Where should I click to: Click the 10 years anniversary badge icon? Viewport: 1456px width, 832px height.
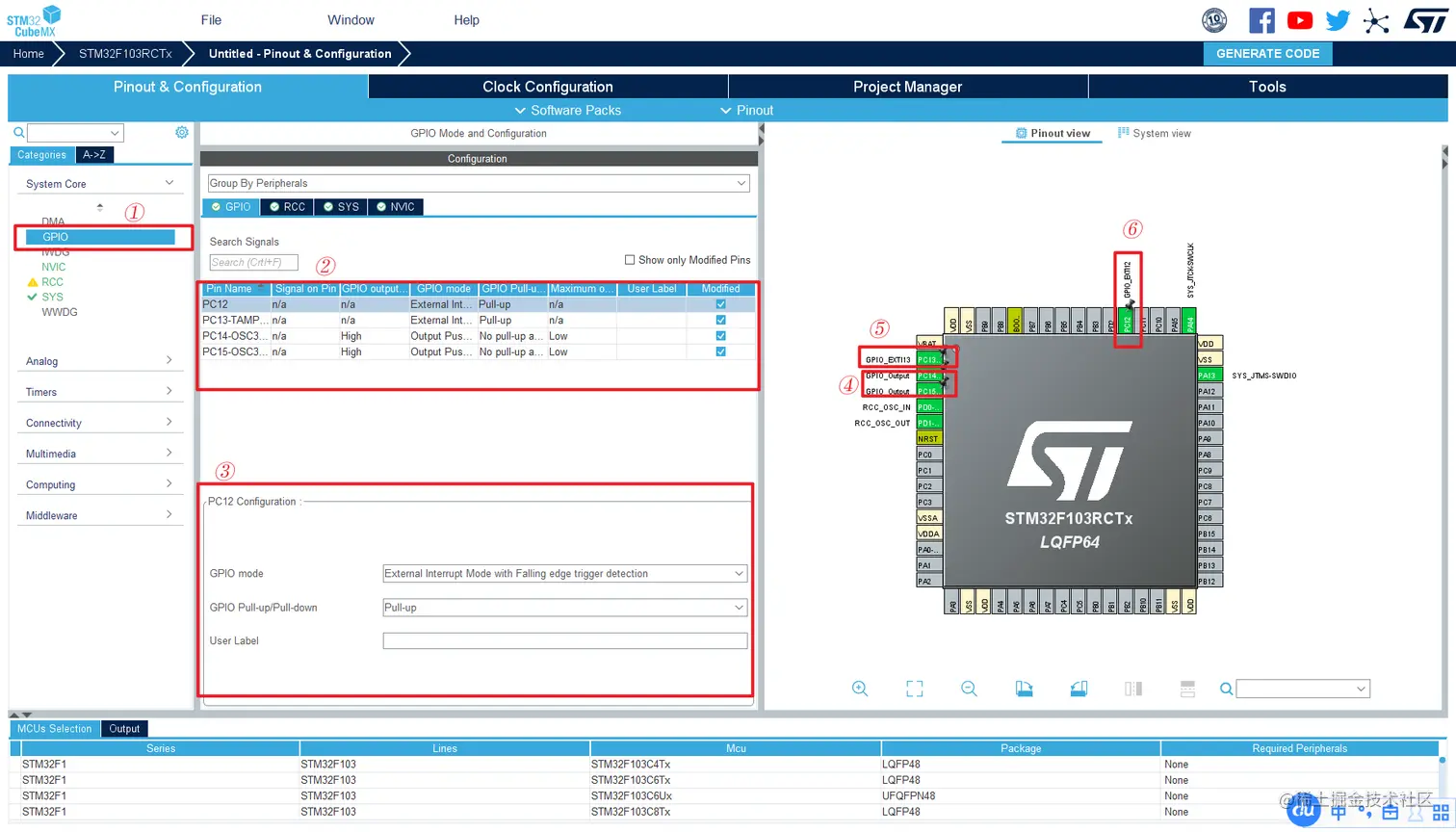click(1215, 20)
